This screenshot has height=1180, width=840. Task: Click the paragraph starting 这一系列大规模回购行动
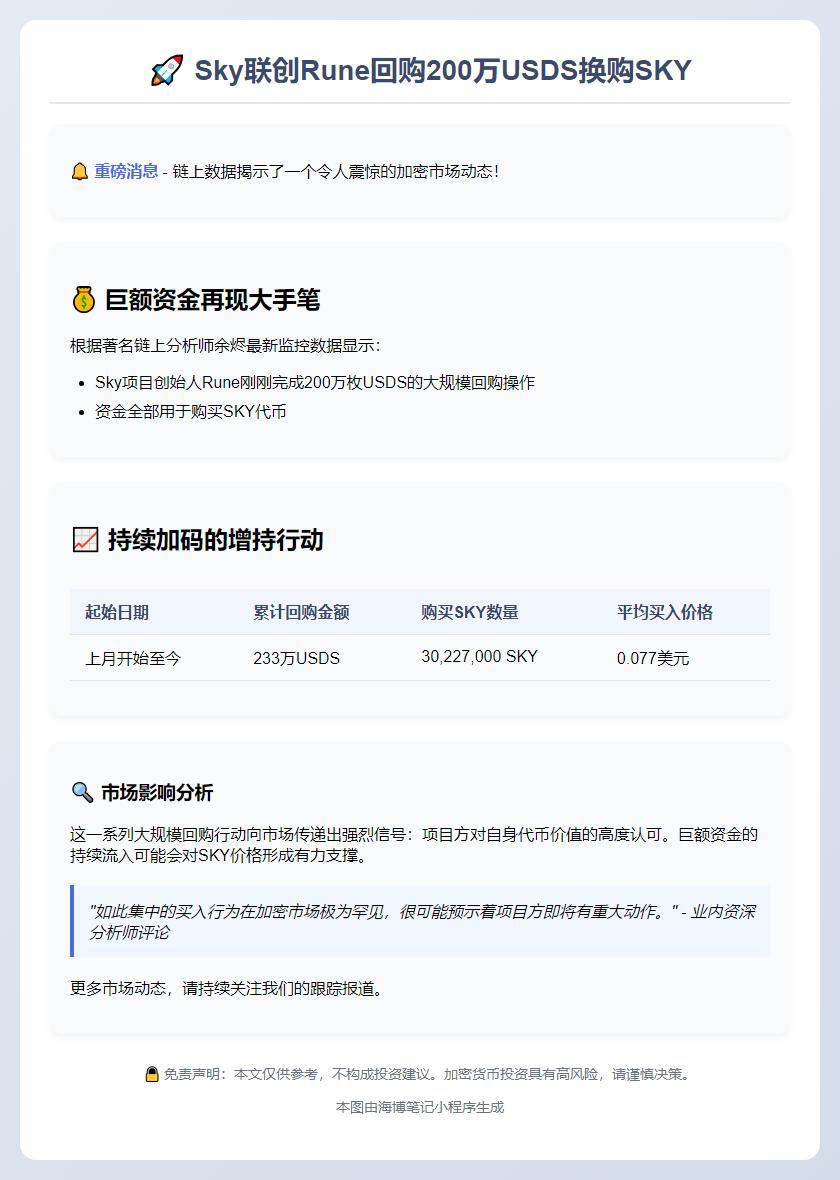(x=414, y=845)
